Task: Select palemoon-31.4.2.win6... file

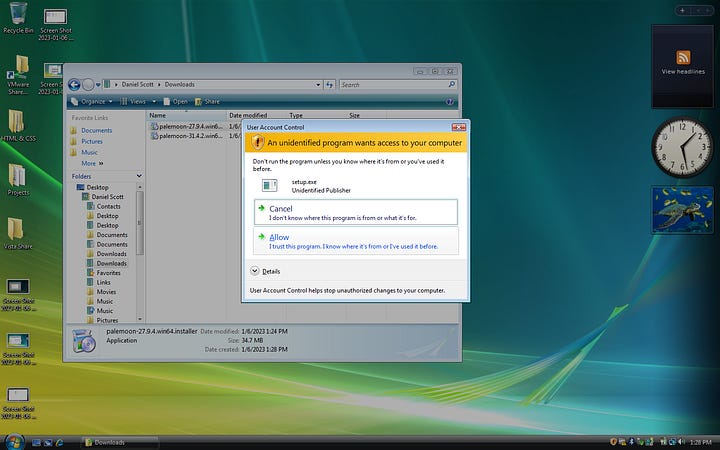Action: (x=191, y=136)
